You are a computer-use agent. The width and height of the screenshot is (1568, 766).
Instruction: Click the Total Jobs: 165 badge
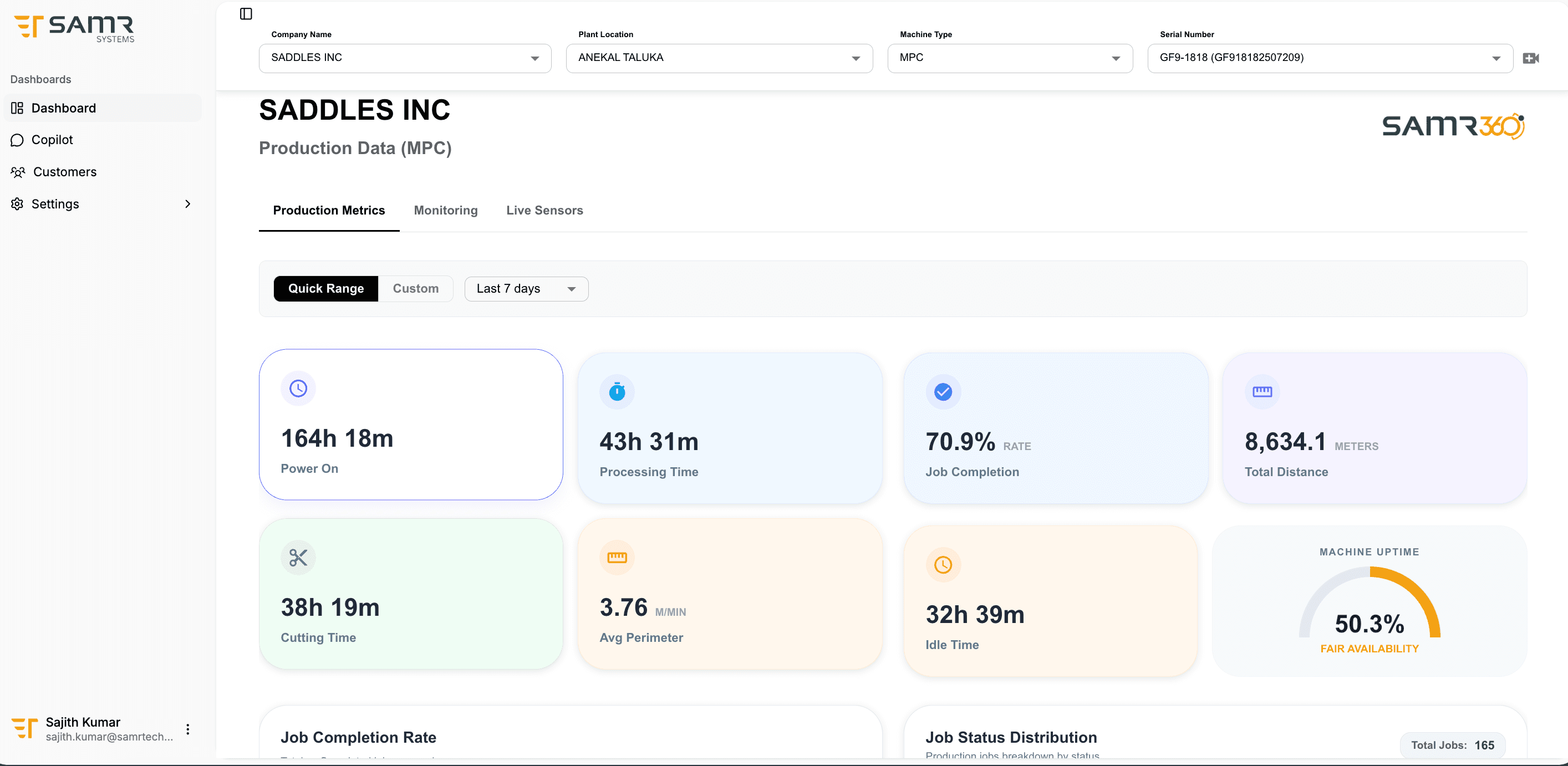(x=1453, y=745)
